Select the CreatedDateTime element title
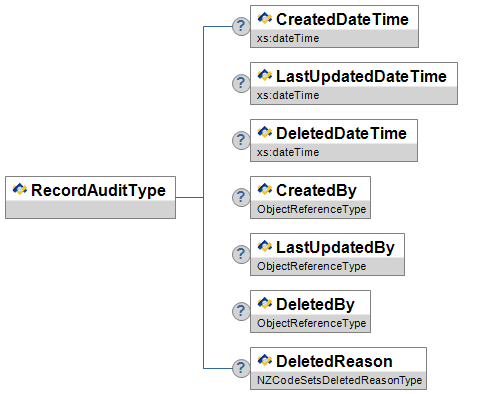The height and width of the screenshot is (394, 480). tap(342, 19)
